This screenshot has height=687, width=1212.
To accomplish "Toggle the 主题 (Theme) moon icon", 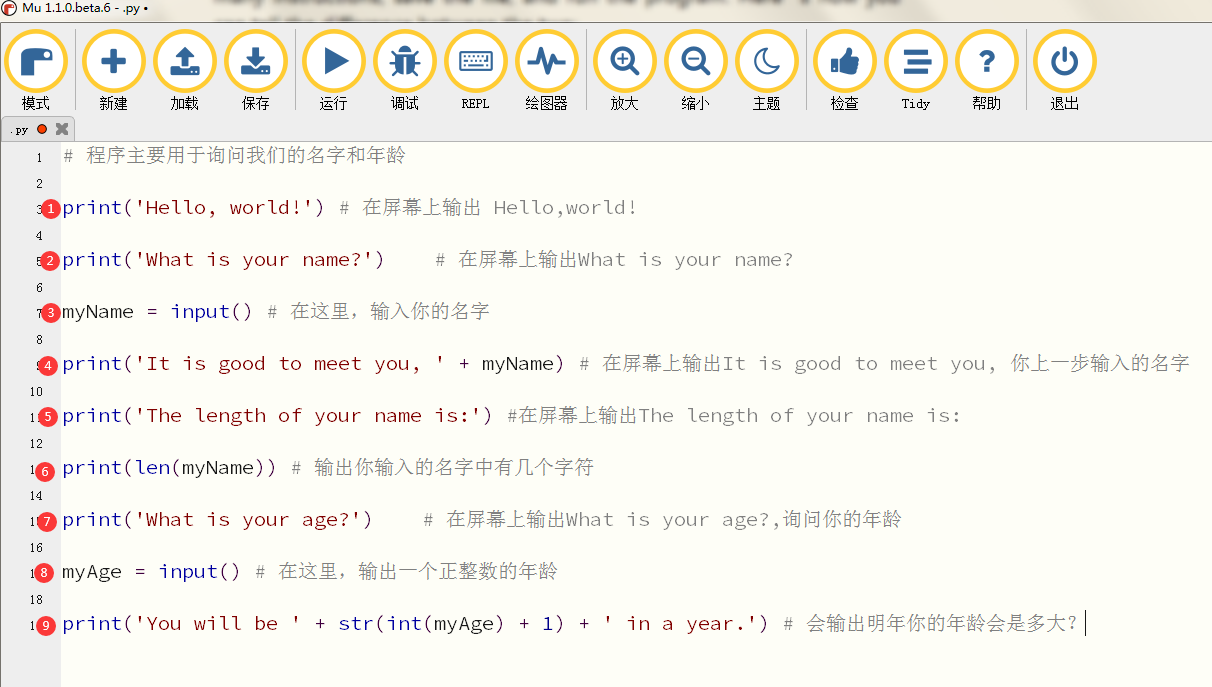I will (767, 62).
